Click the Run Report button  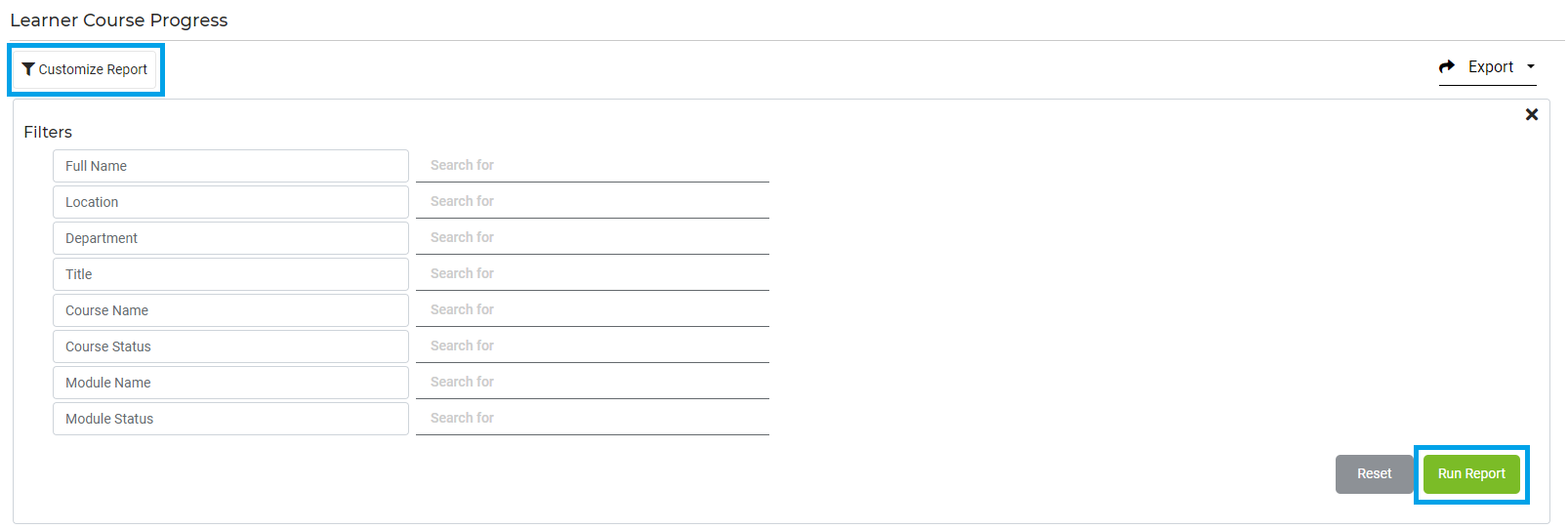[1471, 474]
